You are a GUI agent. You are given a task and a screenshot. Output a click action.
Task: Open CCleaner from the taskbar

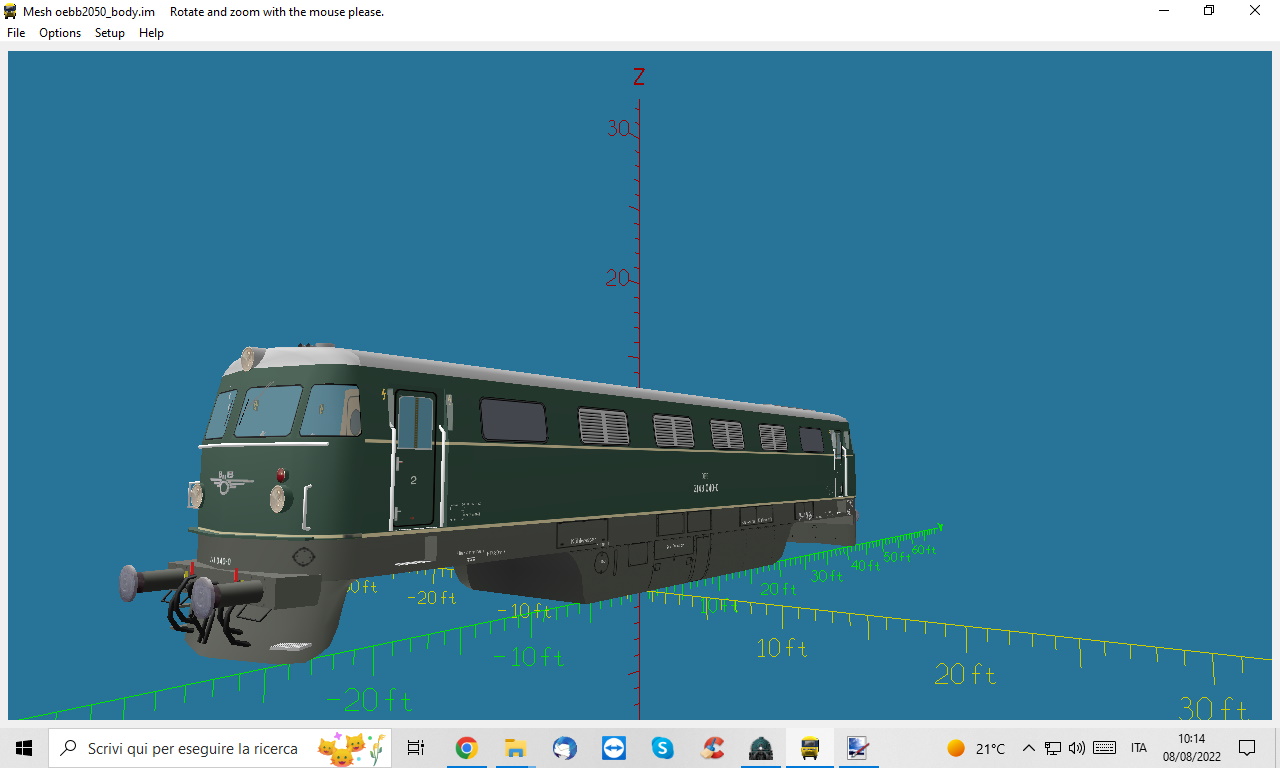(x=712, y=748)
